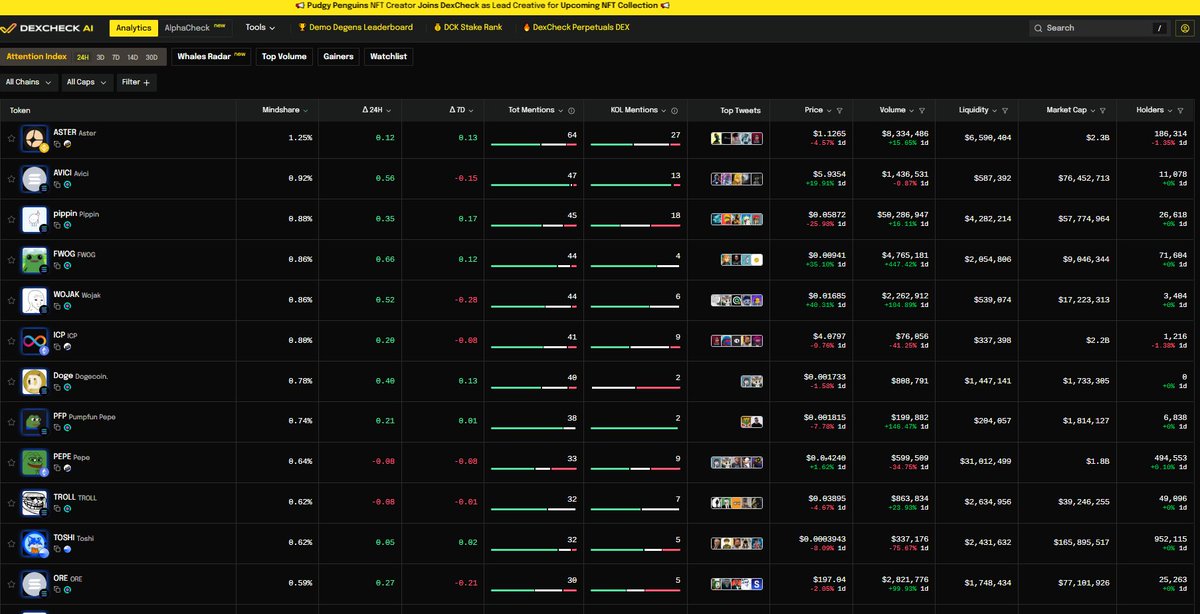Open the Gainers tab

(338, 57)
